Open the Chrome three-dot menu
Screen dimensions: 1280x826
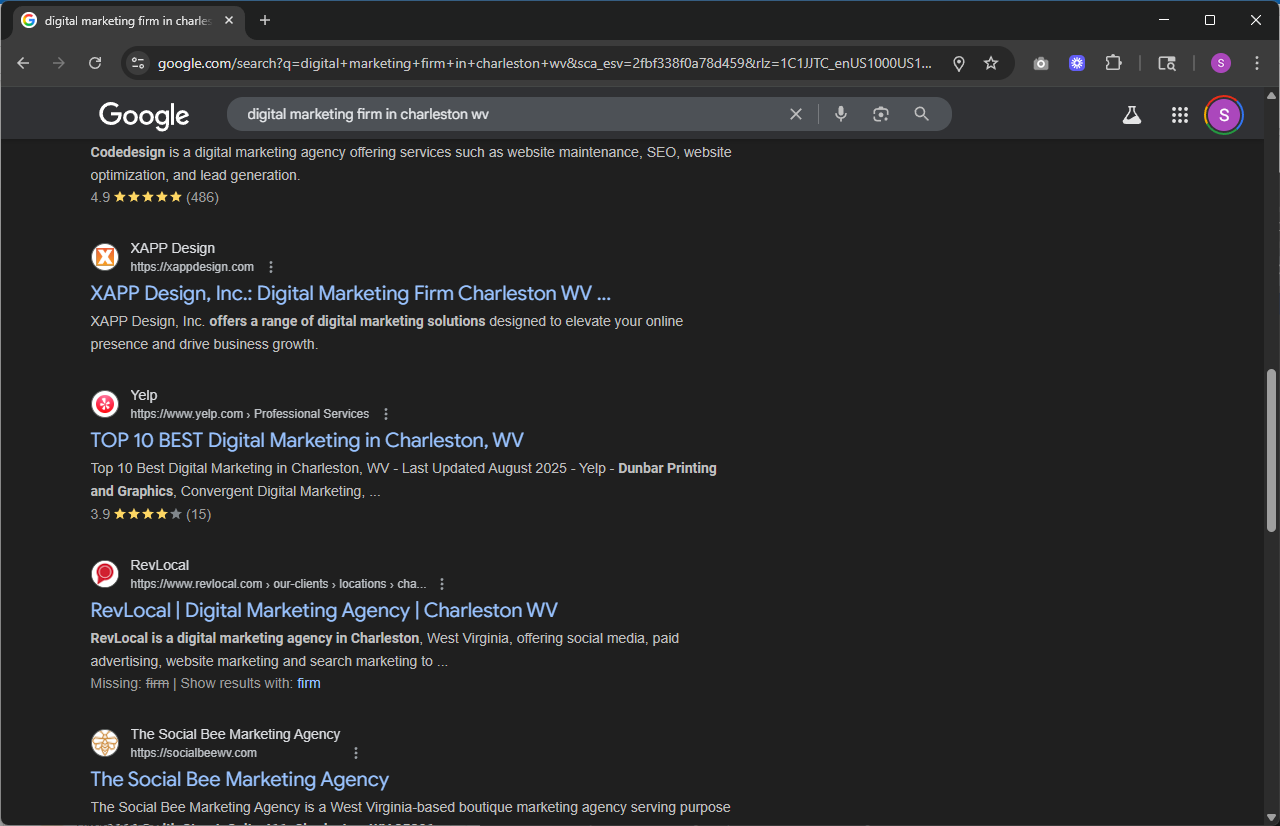coord(1257,63)
